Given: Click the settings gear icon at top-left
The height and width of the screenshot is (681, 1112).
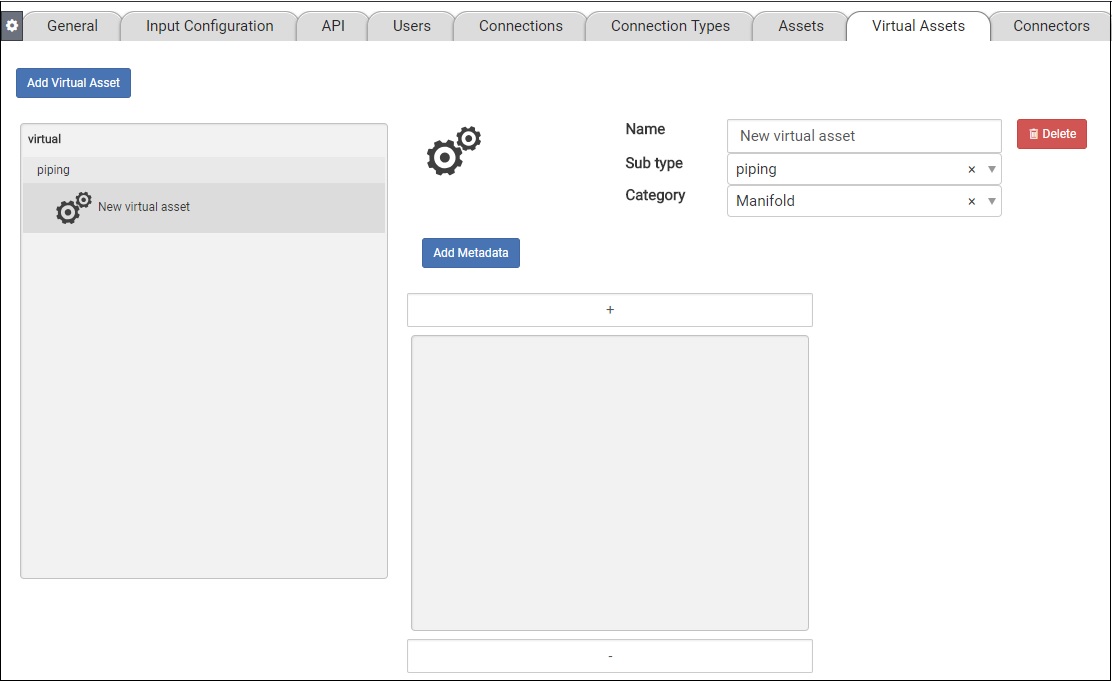Looking at the screenshot, I should click(12, 26).
